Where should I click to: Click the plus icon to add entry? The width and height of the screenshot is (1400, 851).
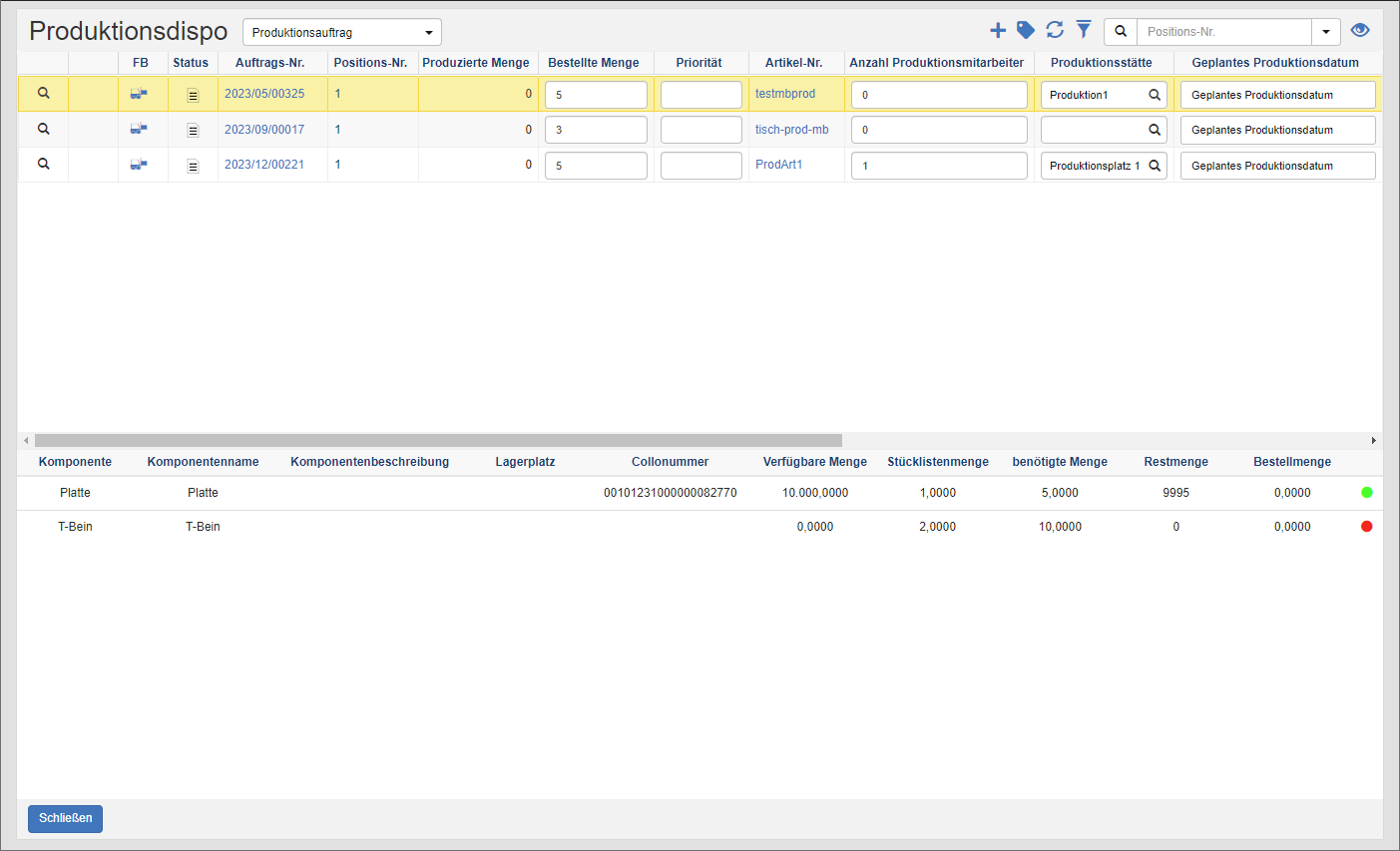point(997,31)
